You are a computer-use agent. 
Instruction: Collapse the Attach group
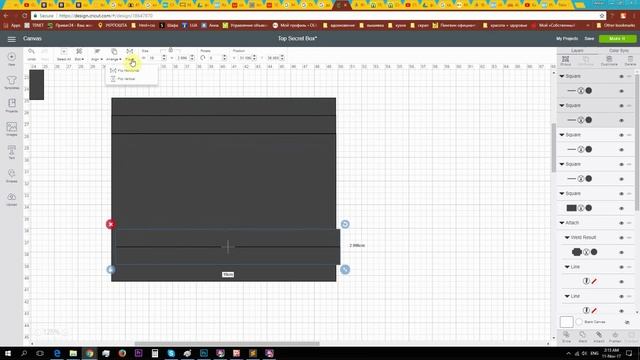[562, 223]
